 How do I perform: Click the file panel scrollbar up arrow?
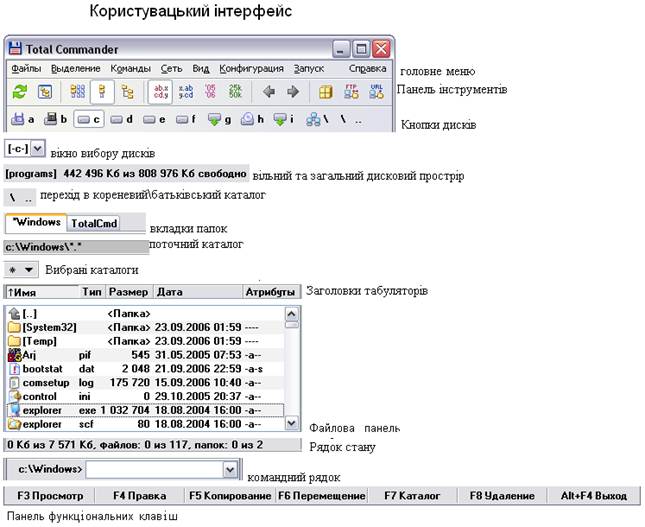pyautogui.click(x=292, y=315)
